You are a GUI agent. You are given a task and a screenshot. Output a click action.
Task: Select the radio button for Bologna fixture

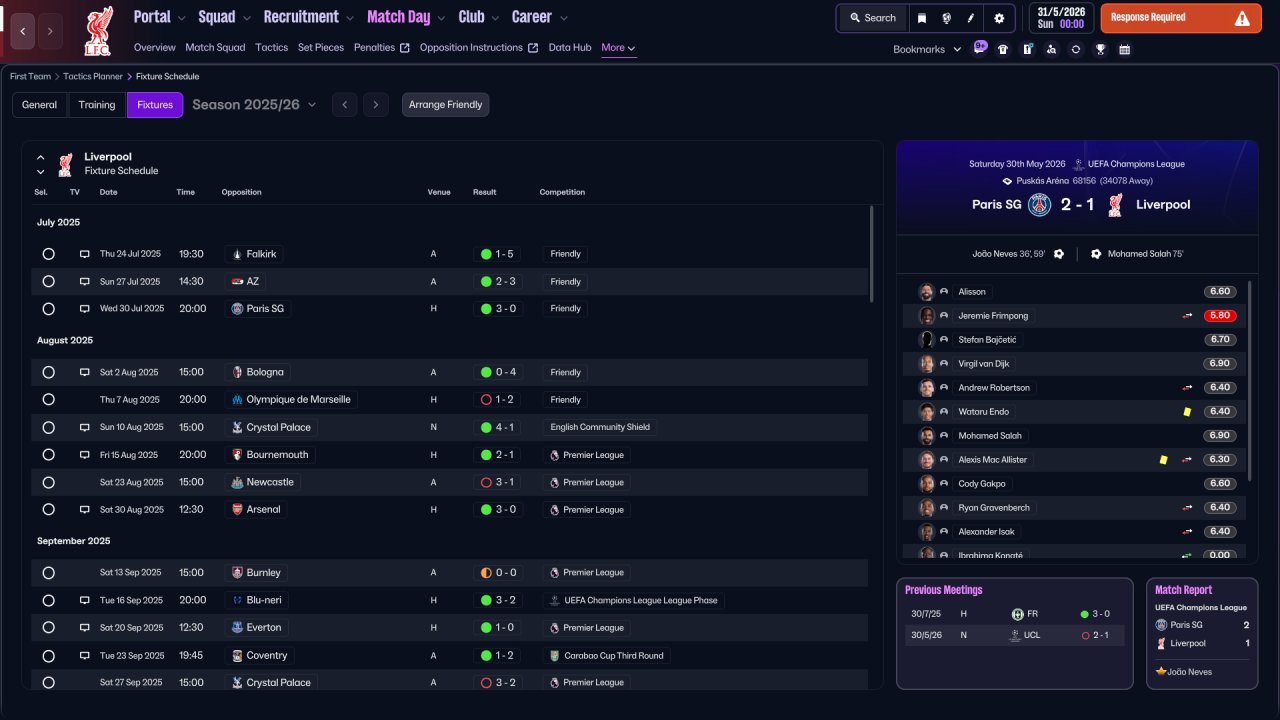[48, 372]
